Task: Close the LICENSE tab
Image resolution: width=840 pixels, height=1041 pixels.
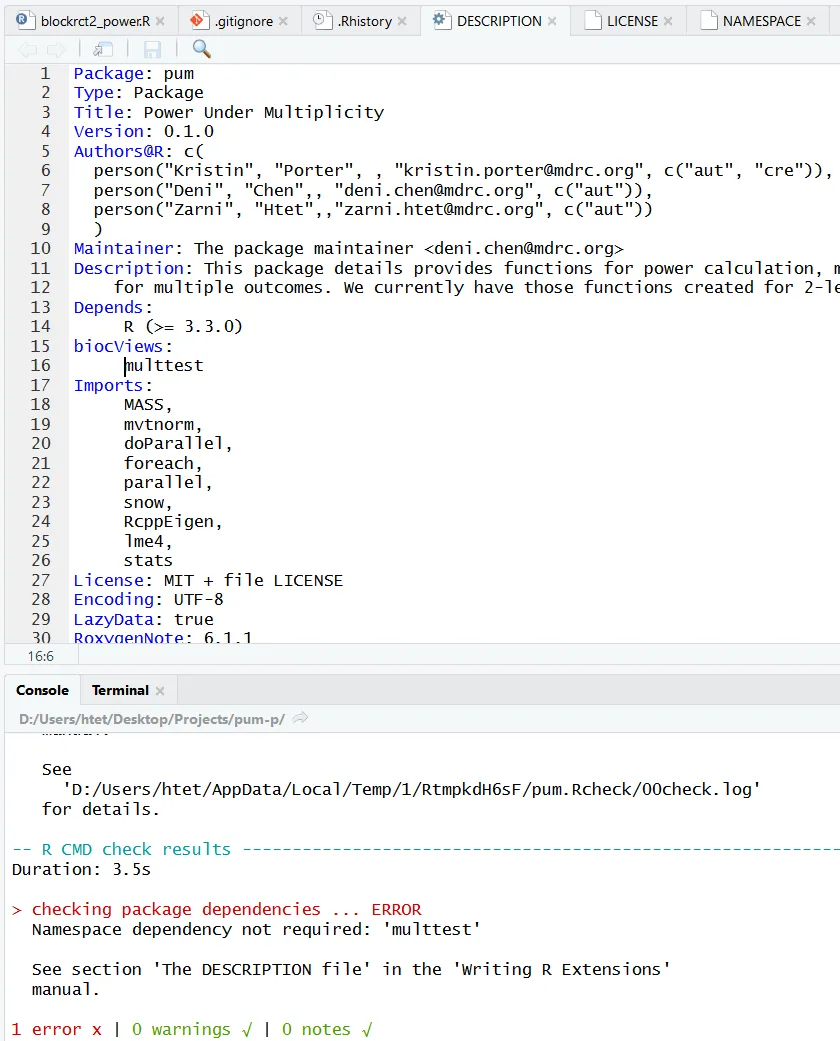Action: (668, 21)
